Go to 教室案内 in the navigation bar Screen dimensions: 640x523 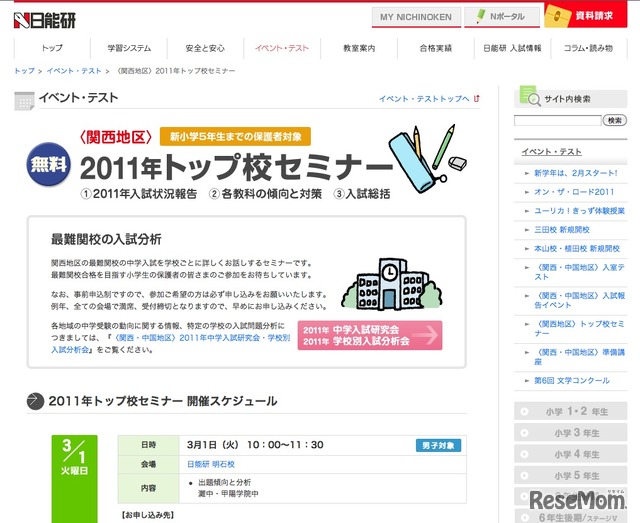point(358,48)
